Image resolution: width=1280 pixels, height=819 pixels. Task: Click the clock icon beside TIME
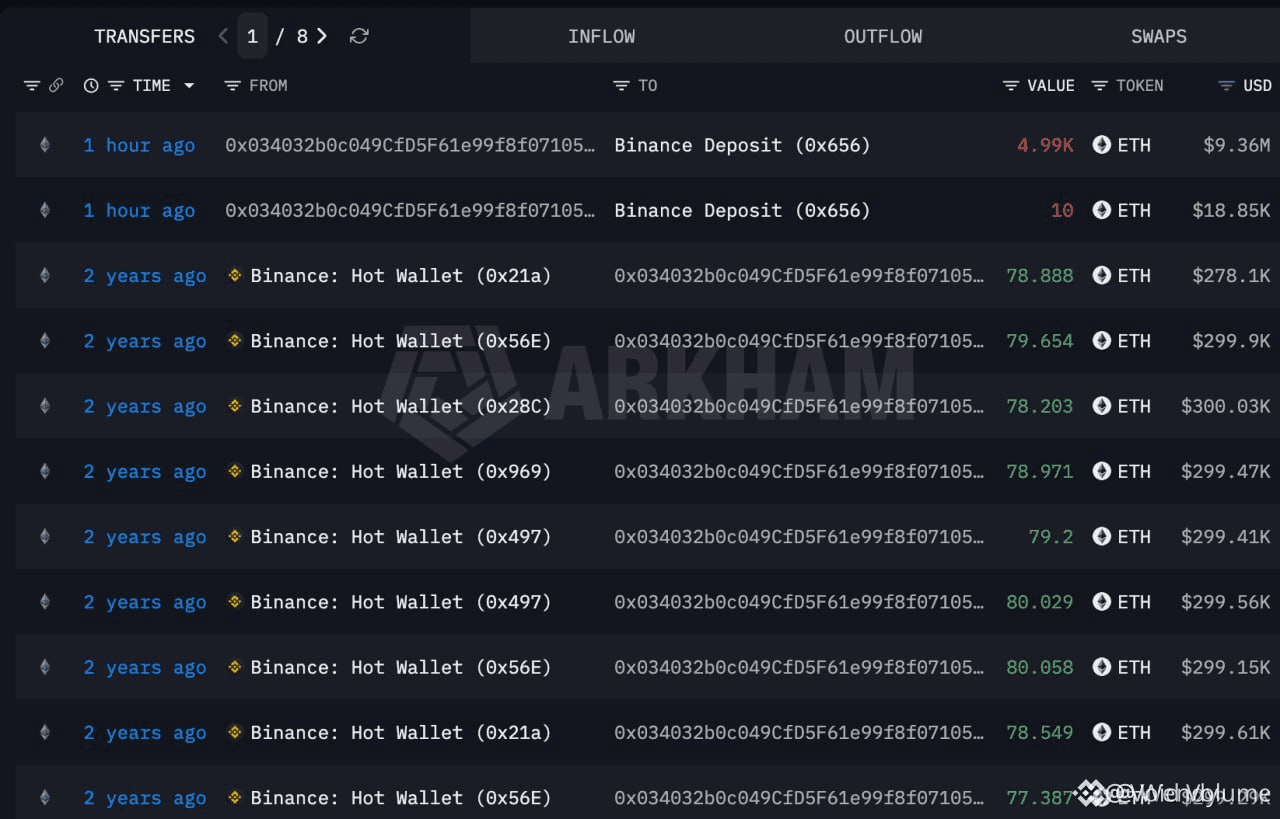point(91,86)
